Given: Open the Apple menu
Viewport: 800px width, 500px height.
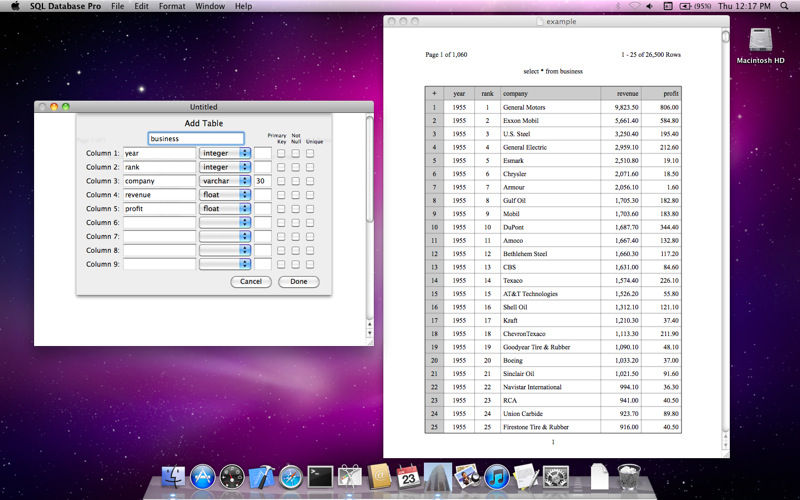Looking at the screenshot, I should [15, 6].
